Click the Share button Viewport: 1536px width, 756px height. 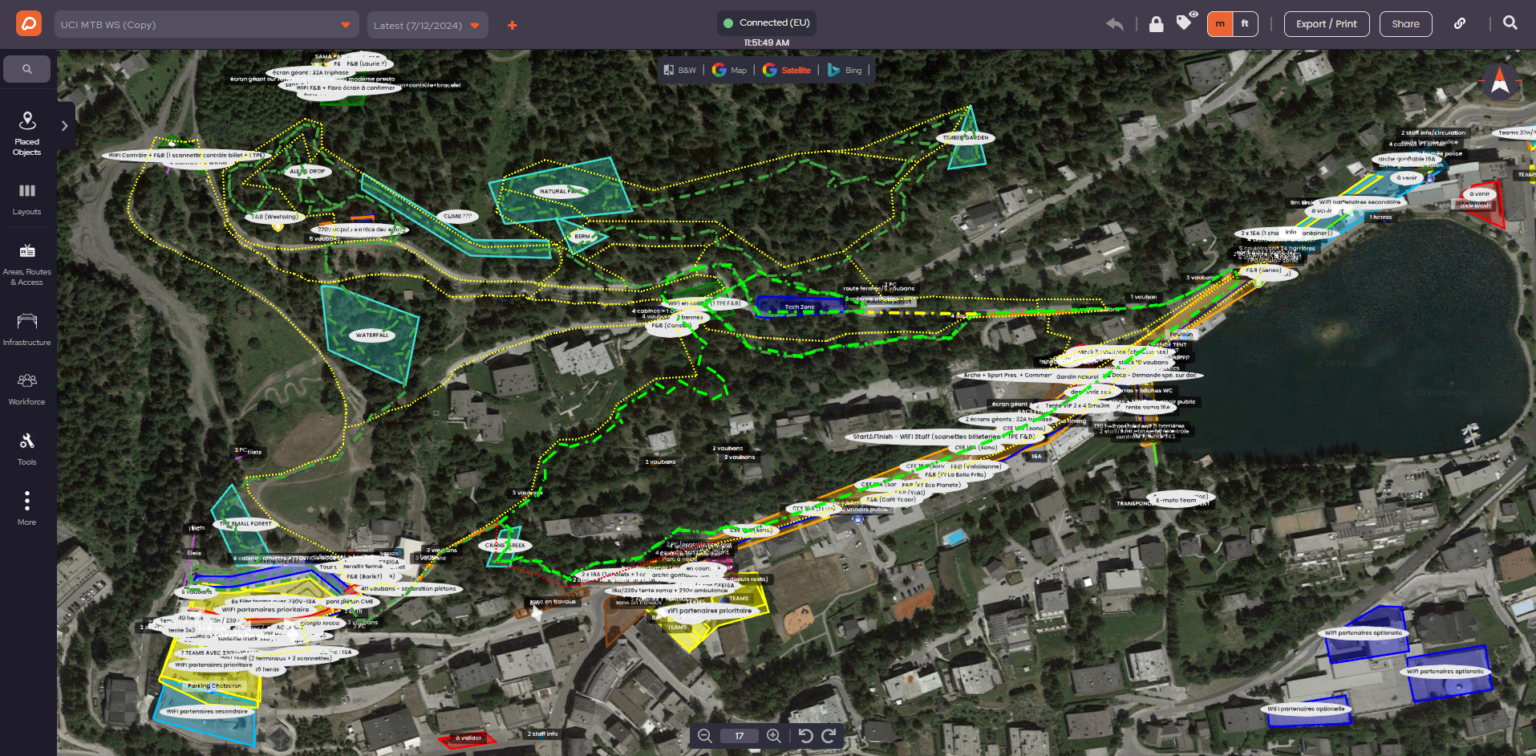coord(1405,24)
